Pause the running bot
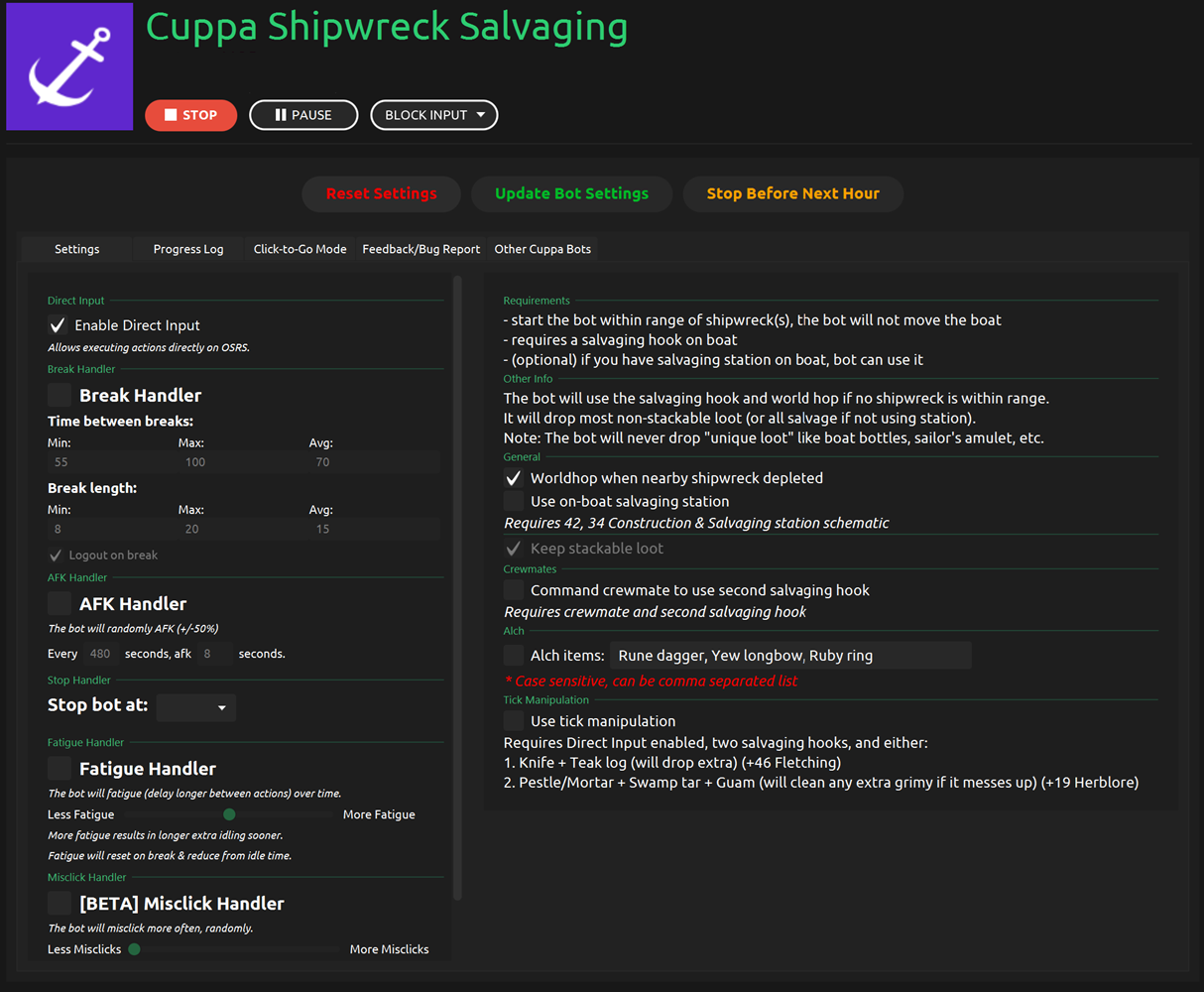The height and width of the screenshot is (992, 1204). click(303, 115)
